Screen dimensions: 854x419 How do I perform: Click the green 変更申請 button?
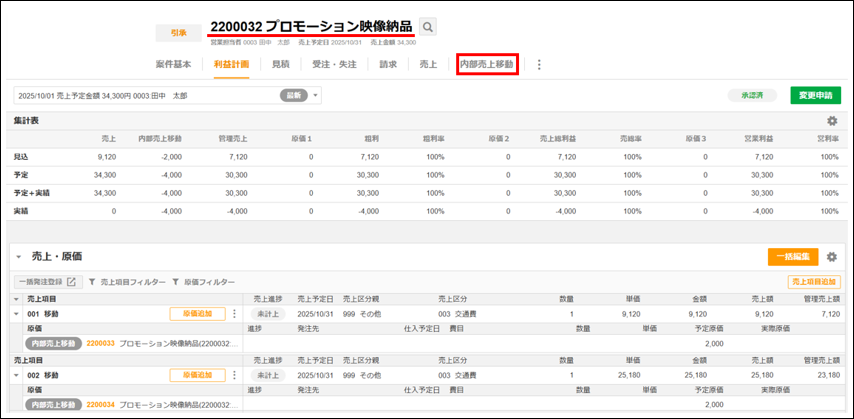pos(815,95)
